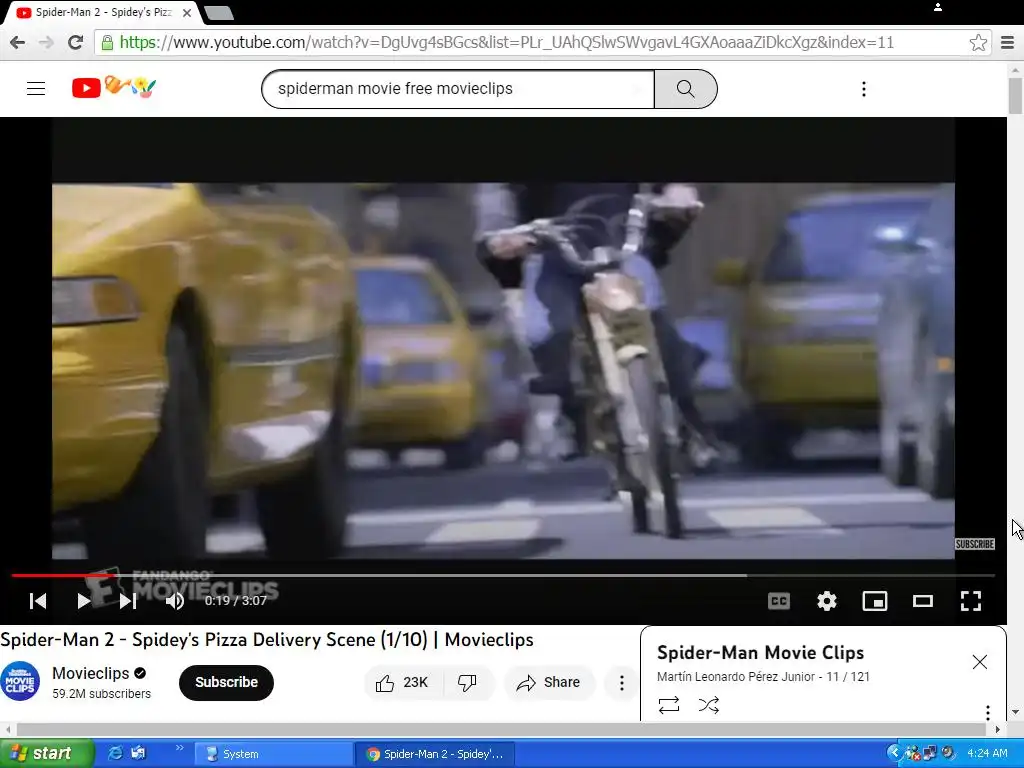1024x768 pixels.
Task: Reload the current page
Action: coord(75,42)
